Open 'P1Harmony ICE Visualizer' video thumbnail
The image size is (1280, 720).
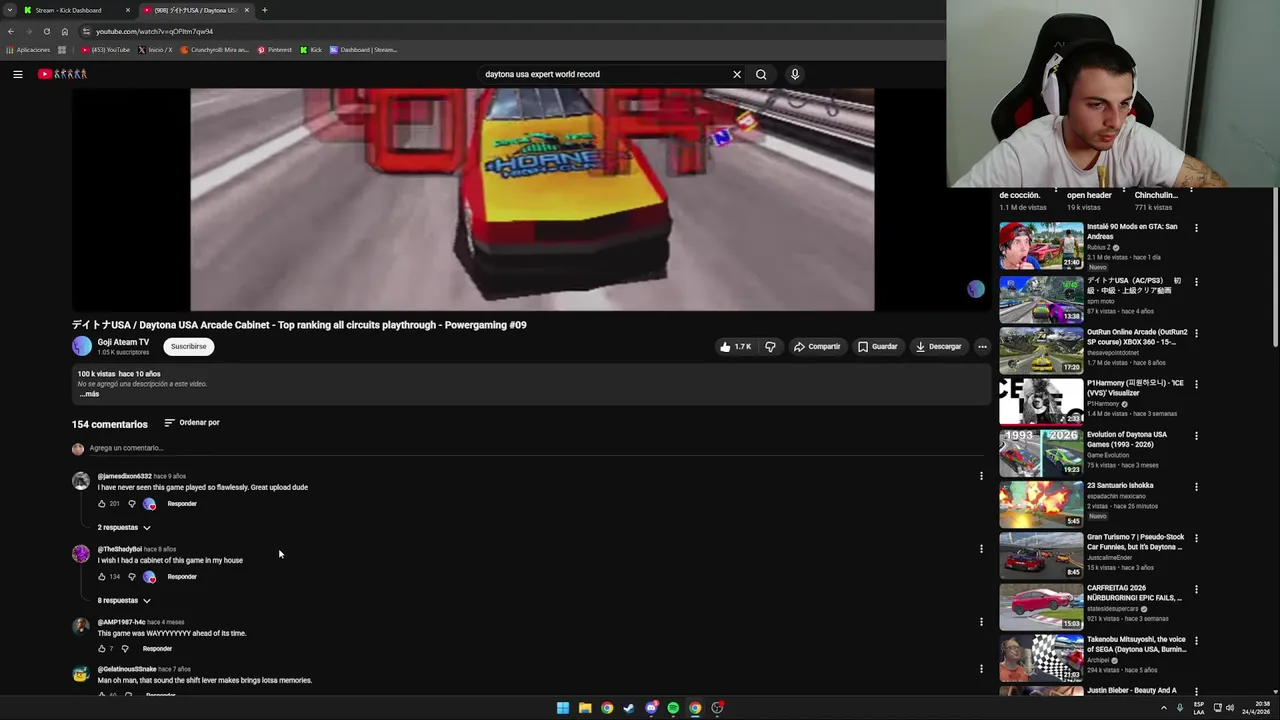(1041, 401)
